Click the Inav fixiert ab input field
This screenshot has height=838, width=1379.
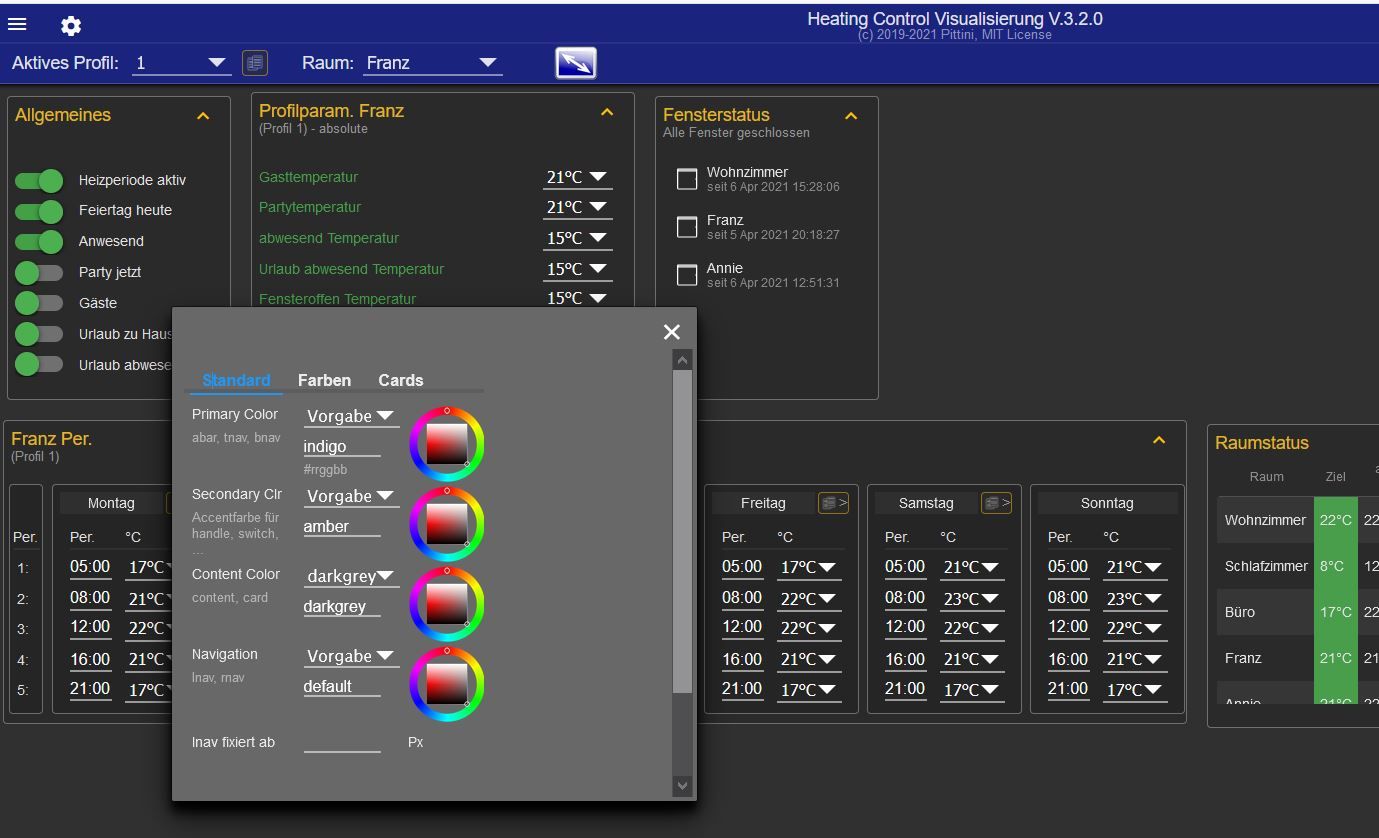[x=342, y=742]
